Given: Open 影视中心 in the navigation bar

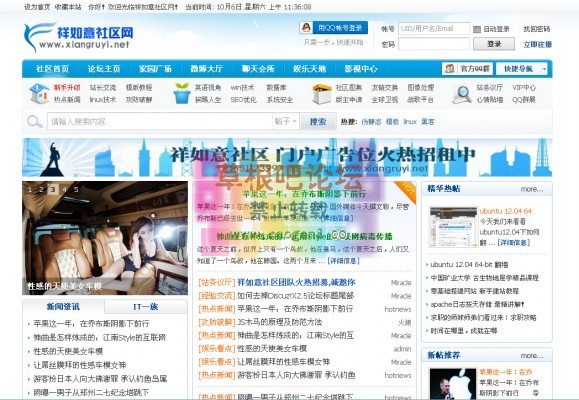Looking at the screenshot, I should click(x=361, y=69).
